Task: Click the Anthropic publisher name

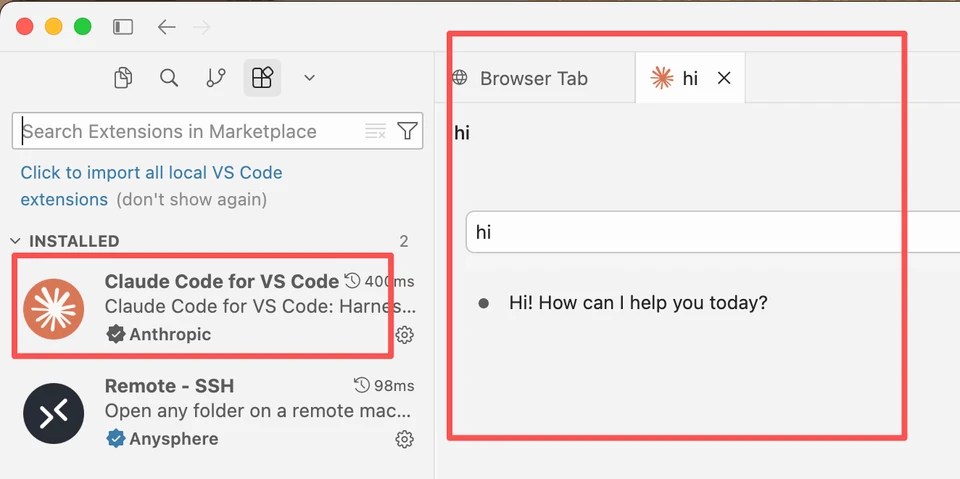Action: click(170, 334)
